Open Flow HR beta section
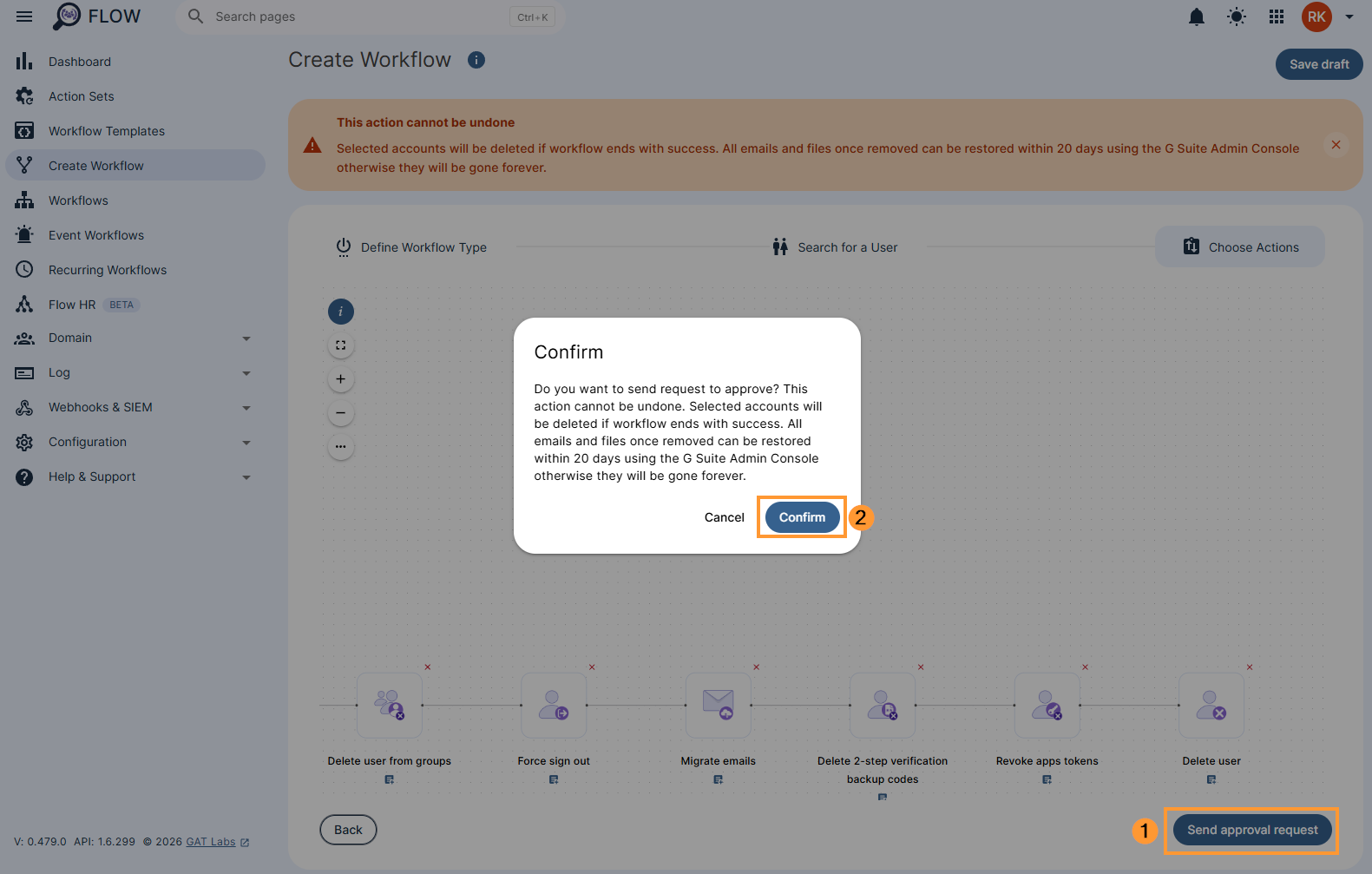Viewport: 1372px width, 874px height. pos(135,305)
